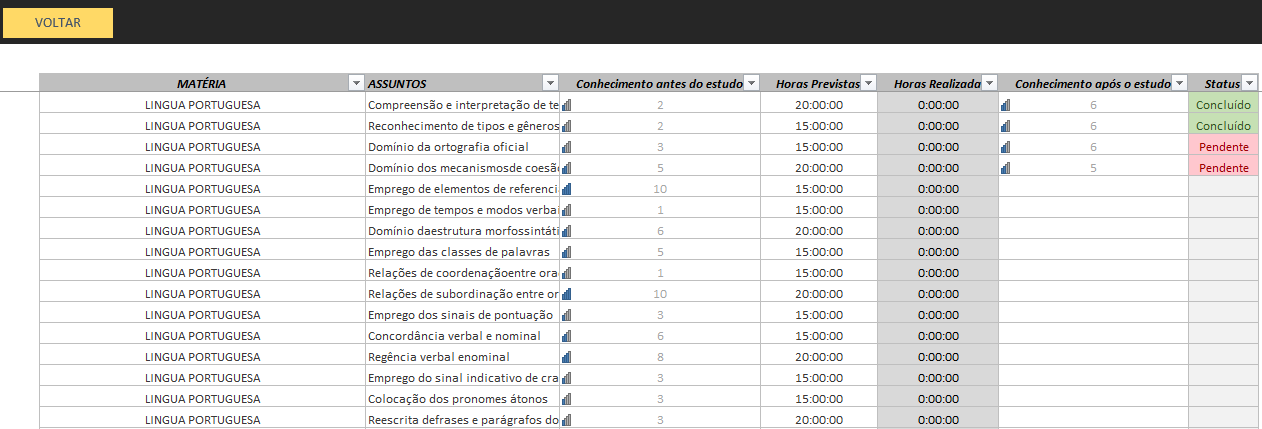Open the Conhecimento após o estudo filter dropdown
Image resolution: width=1262 pixels, height=429 pixels.
[1179, 83]
